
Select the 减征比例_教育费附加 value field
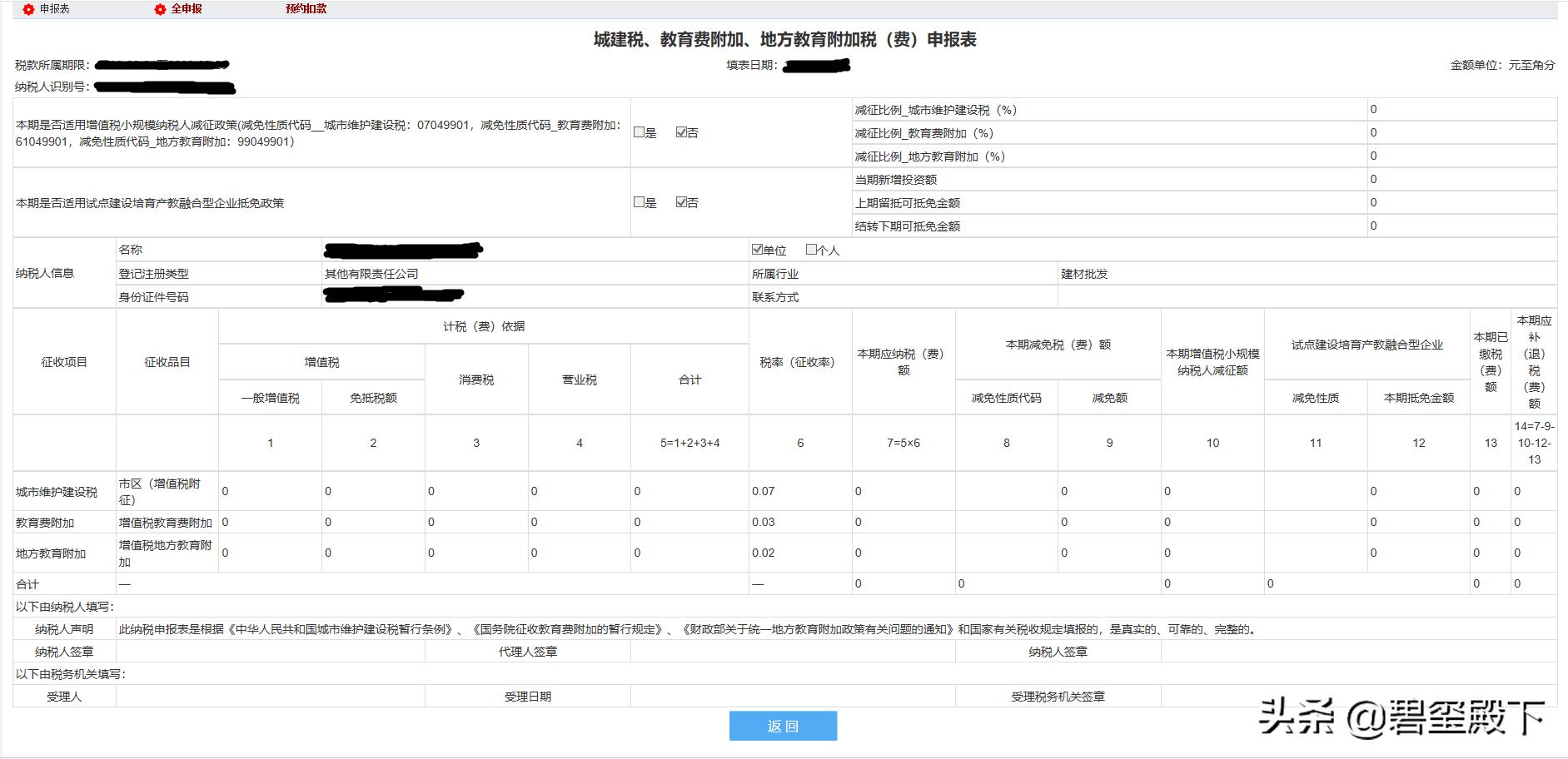(1416, 131)
